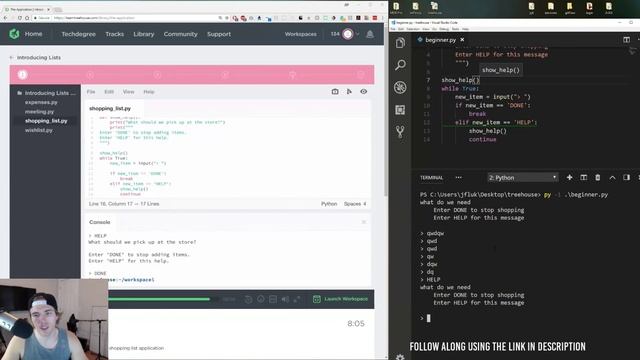This screenshot has width=640, height=360.
Task: Select shopping_list.py in the file tree
Action: [x=46, y=121]
